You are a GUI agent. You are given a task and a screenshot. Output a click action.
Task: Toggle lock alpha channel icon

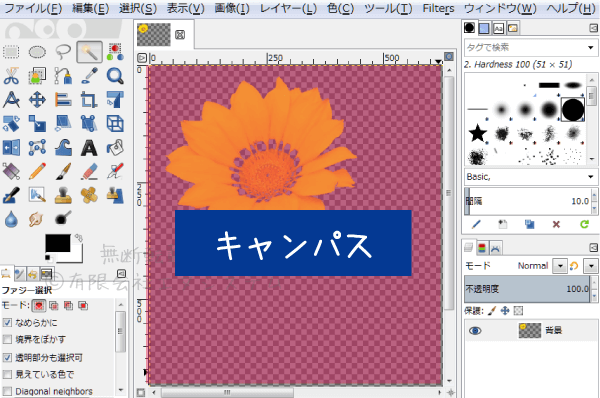coord(518,311)
